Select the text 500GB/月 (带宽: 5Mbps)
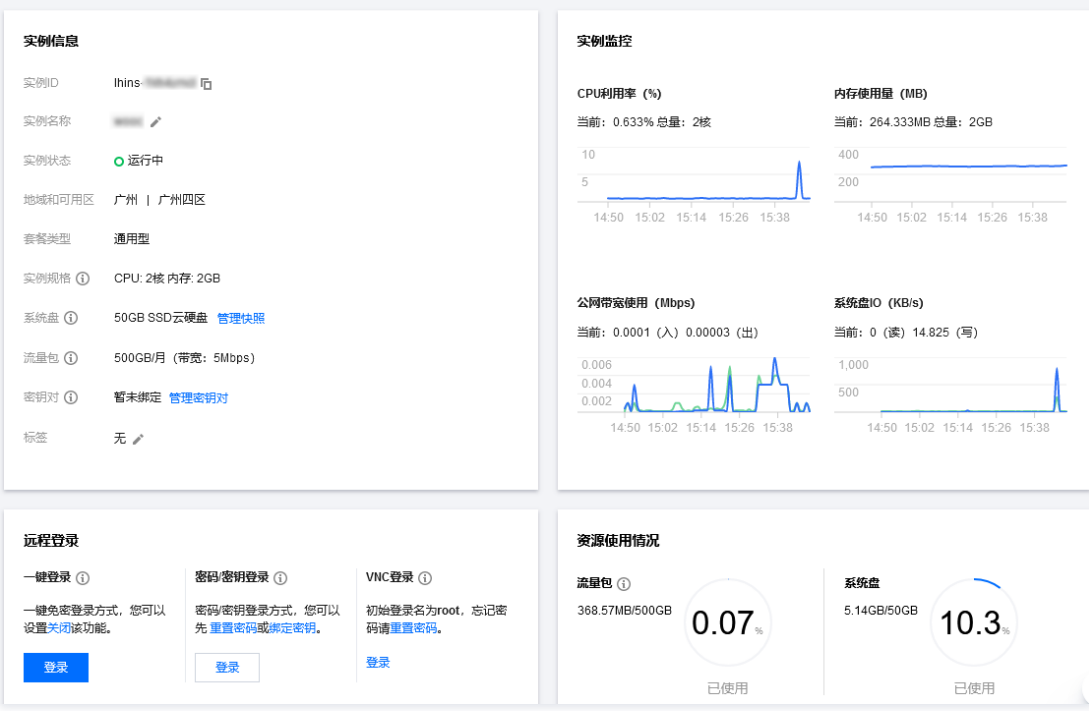 (185, 358)
